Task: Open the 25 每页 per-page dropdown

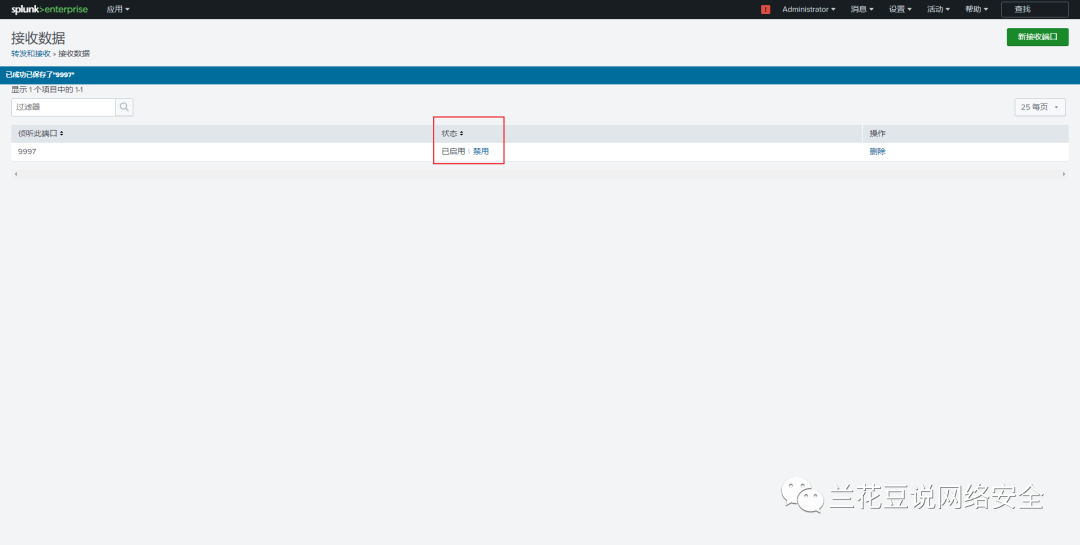Action: coord(1040,107)
